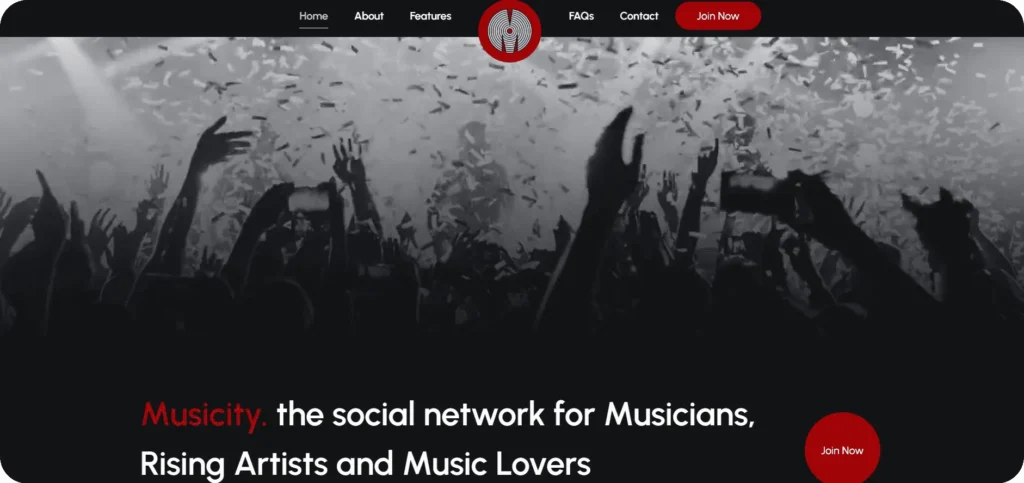Open the FAQs nav link
This screenshot has height=483, width=1024.
pos(581,16)
